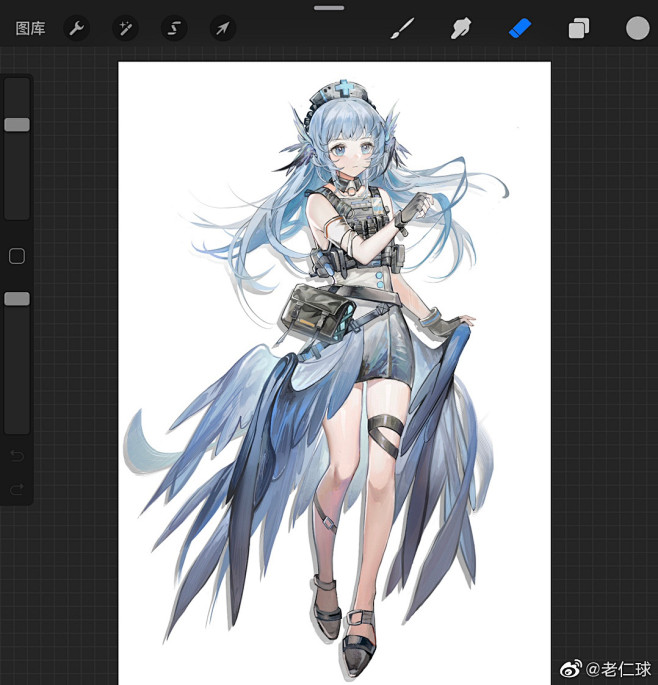The image size is (658, 685).
Task: Click the brush size slider handle
Action: 17,125
